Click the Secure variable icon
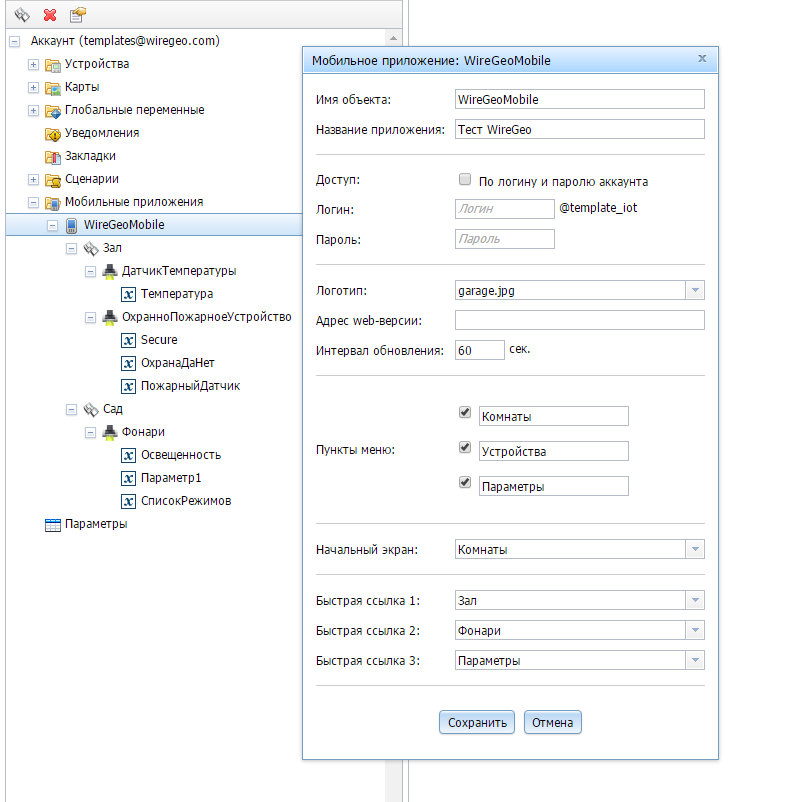The image size is (804, 802). tap(128, 340)
